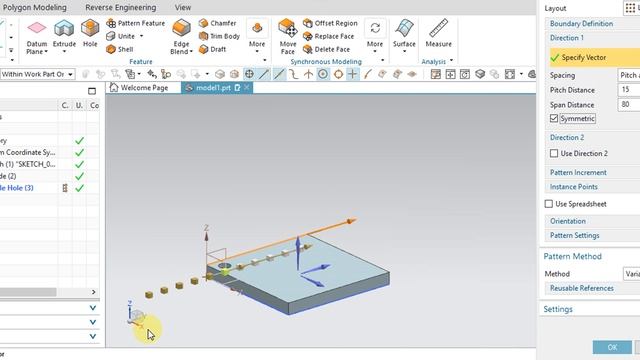Select the Draft feature icon
Image resolution: width=640 pixels, height=360 pixels.
pyautogui.click(x=212, y=49)
